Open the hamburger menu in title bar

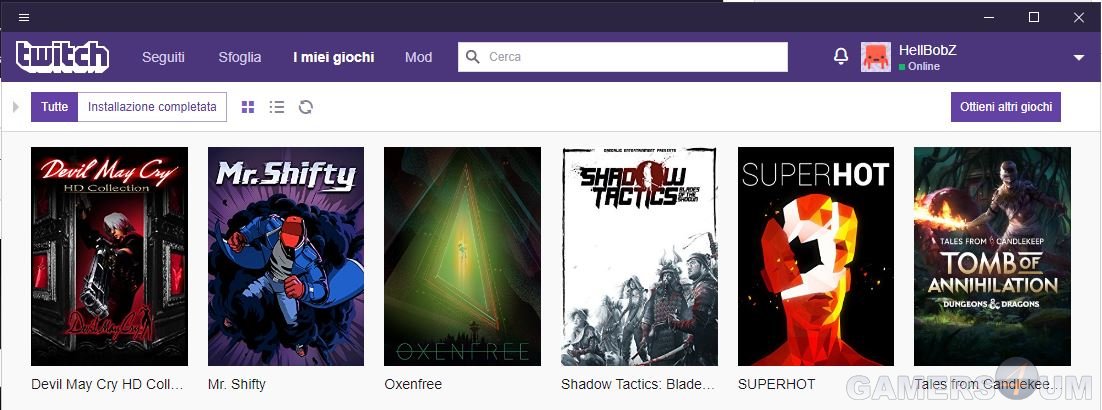24,18
